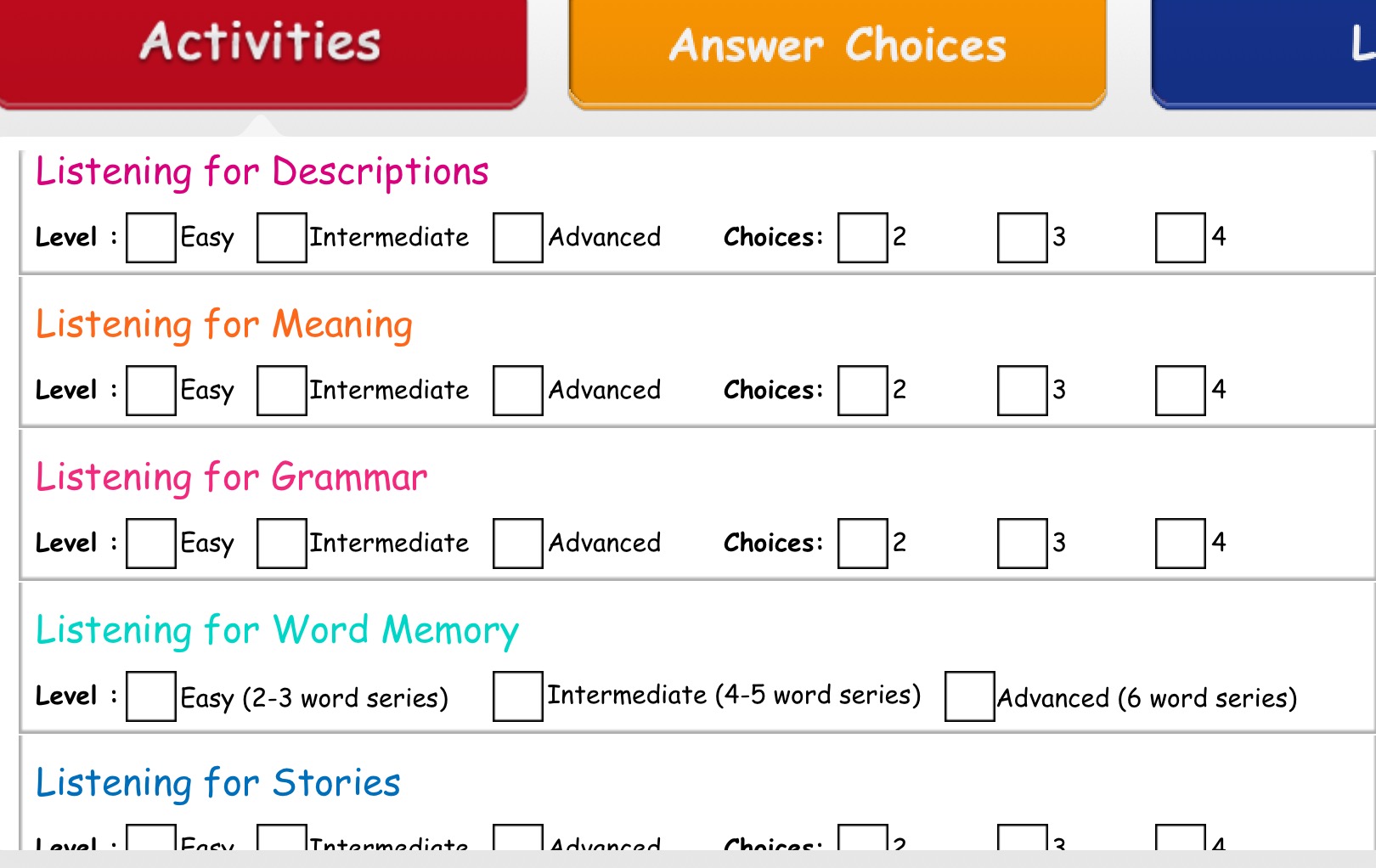Select Intermediate level for Listening for Descriptions
Screen dimensions: 1376x868
282,238
